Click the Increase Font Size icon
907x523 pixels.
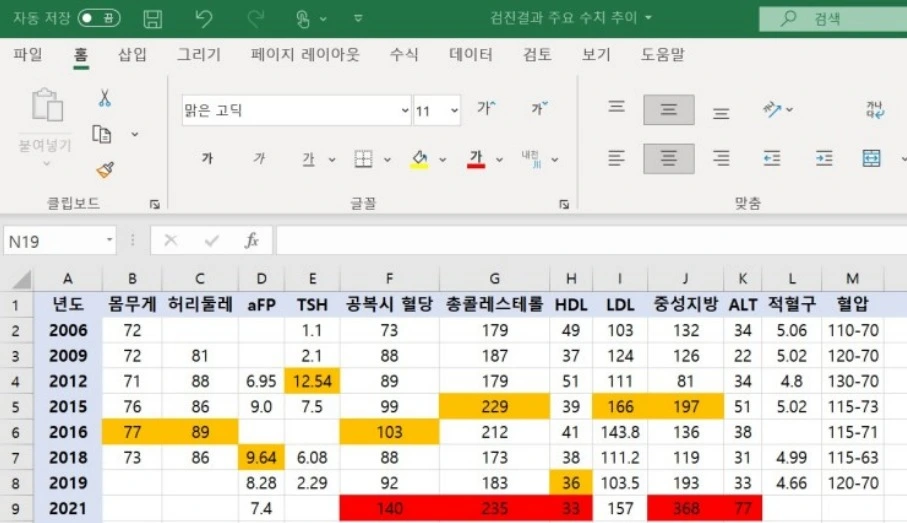[x=486, y=108]
